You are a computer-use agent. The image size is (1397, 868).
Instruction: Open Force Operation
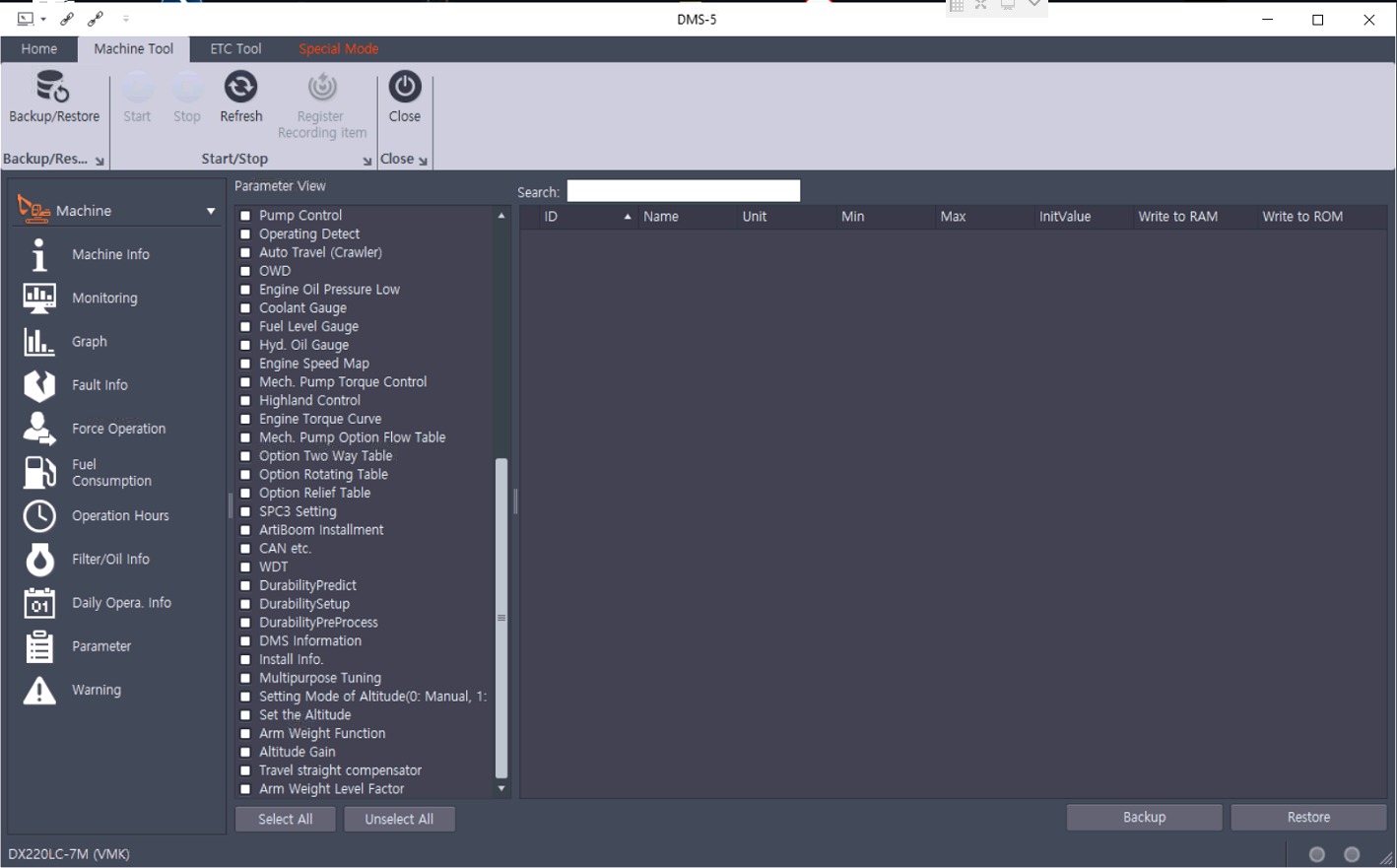[118, 429]
